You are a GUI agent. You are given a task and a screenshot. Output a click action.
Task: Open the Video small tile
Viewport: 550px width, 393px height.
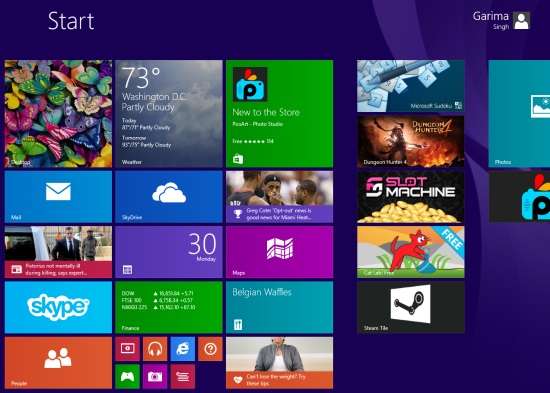(x=127, y=349)
